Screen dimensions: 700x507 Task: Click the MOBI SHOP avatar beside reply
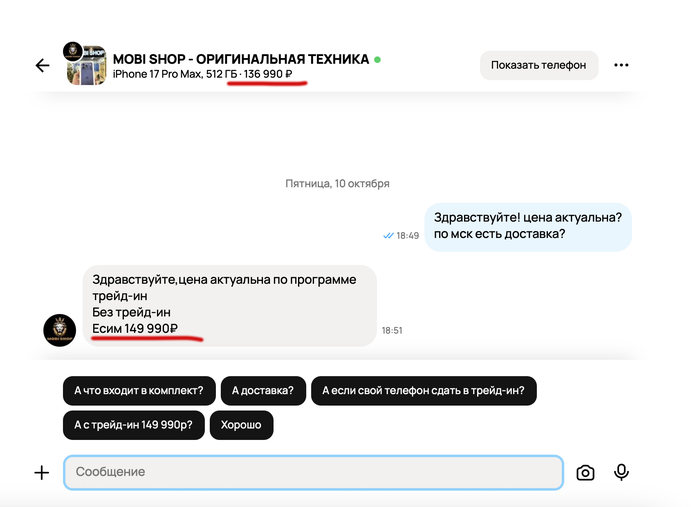60,330
